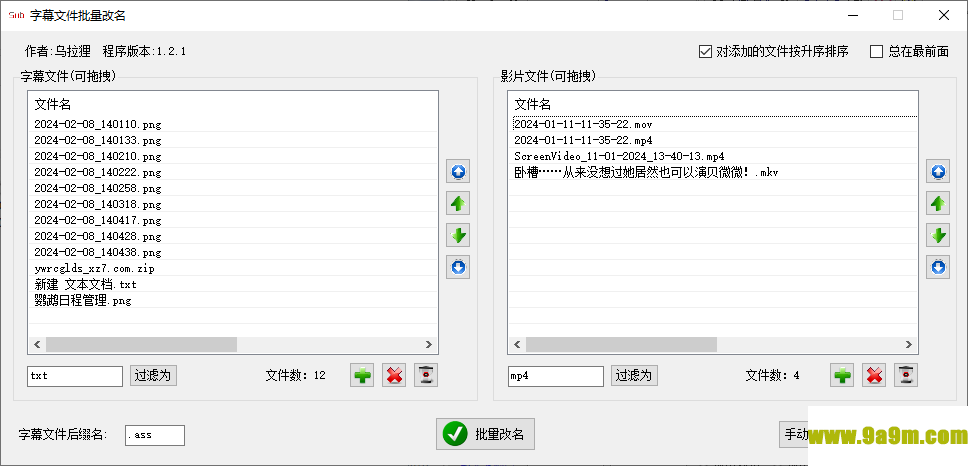Viewport: 968px width, 466px height.
Task: Click right arrow of video list scrollbar
Action: pyautogui.click(x=909, y=344)
